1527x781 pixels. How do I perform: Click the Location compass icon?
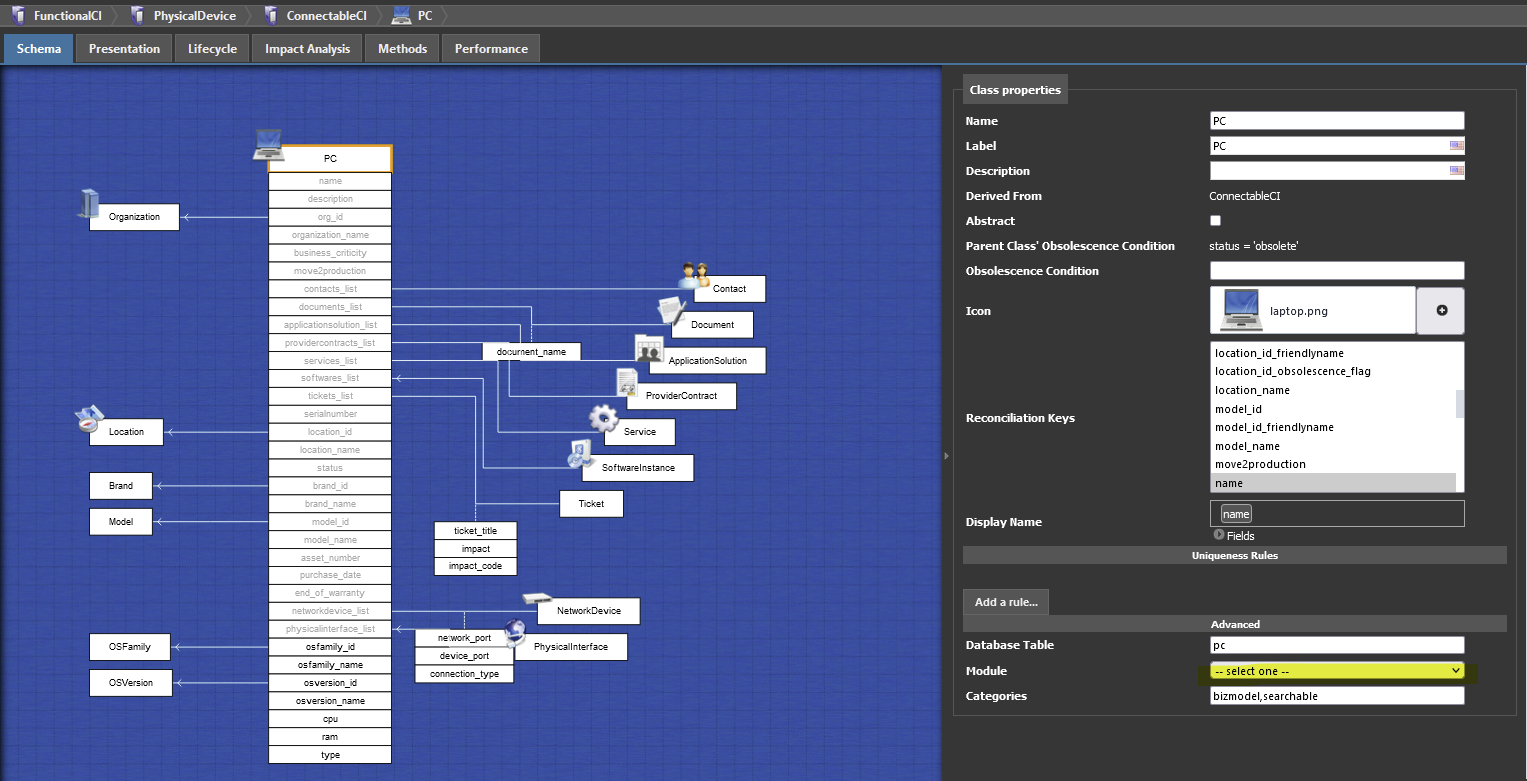pos(89,419)
